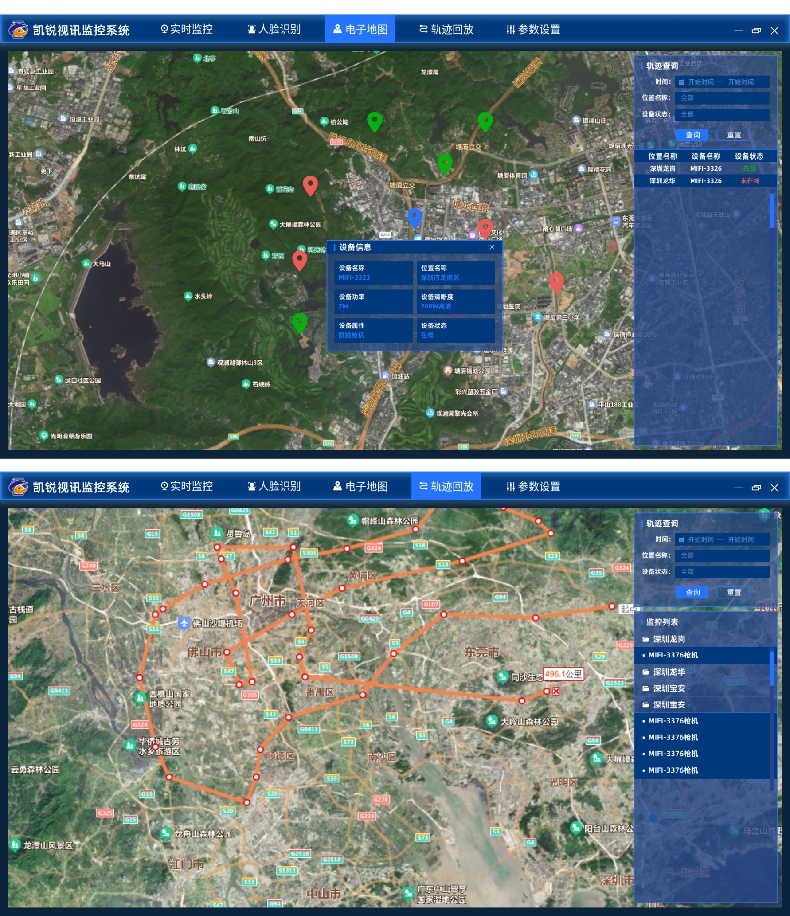Click the 监控列表 scrollbar in the bottom window
The width and height of the screenshot is (790, 916).
[x=771, y=670]
